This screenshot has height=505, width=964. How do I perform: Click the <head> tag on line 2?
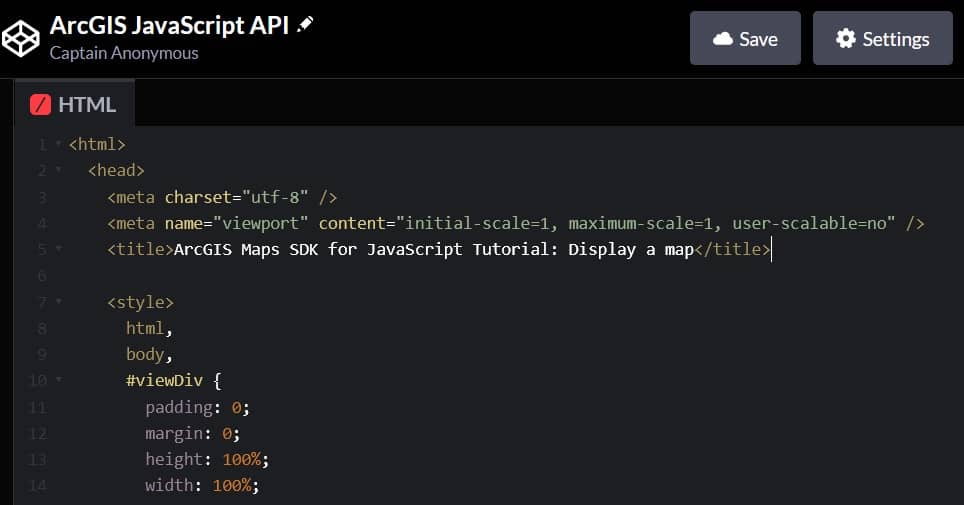click(x=116, y=170)
